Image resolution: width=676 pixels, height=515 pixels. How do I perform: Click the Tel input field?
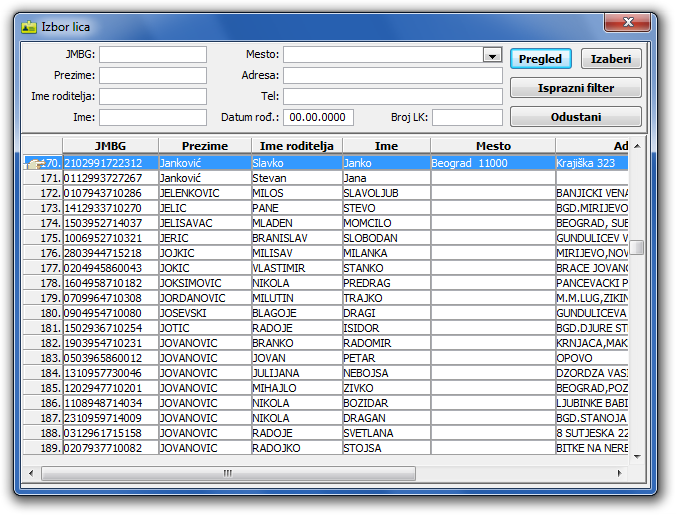[x=392, y=97]
